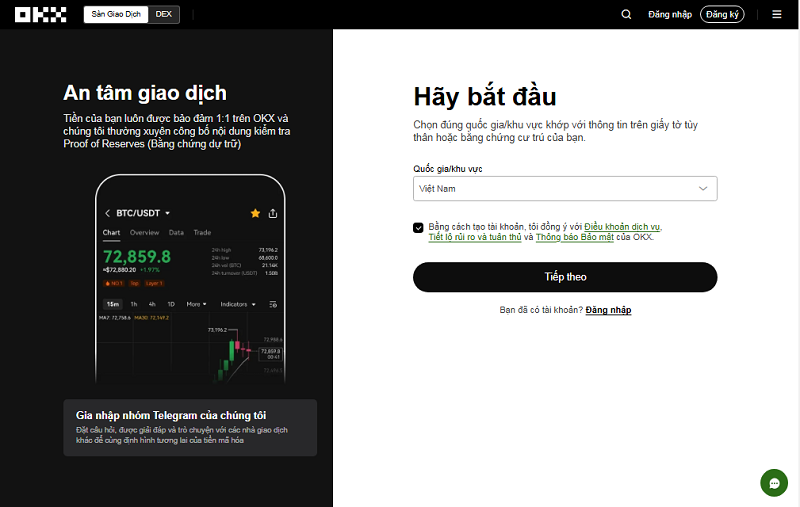Open the search icon in header
This screenshot has height=507, width=800.
point(626,14)
